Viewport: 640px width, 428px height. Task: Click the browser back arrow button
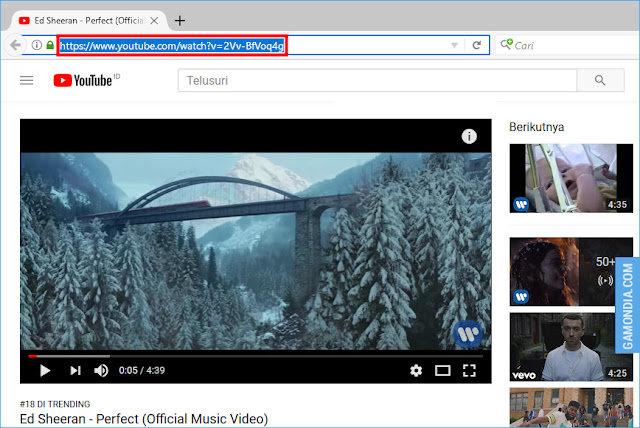pos(15,45)
